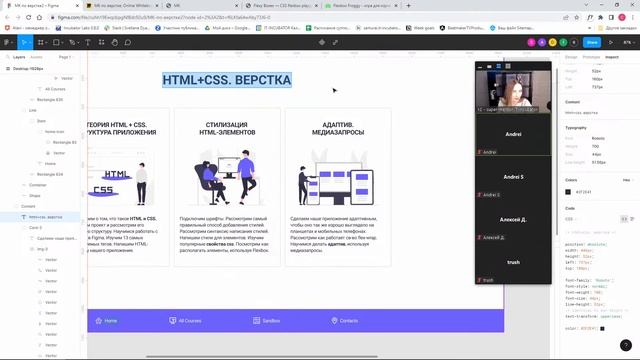Click the diagonal arrows icon in toolbar center

point(335,42)
